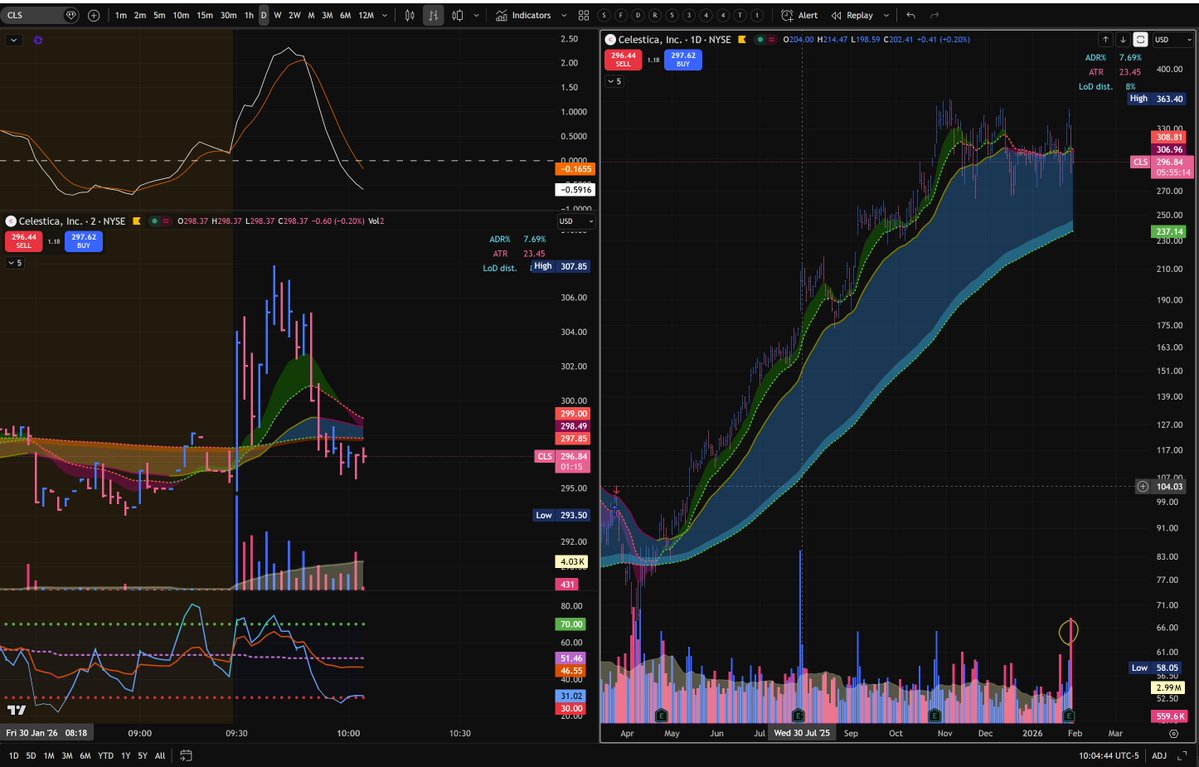Switch to the 15m timeframe
The image size is (1199, 767).
[204, 15]
